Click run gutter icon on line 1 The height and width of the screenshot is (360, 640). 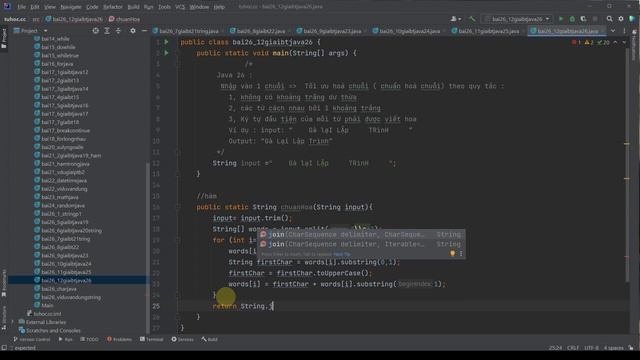(x=167, y=42)
